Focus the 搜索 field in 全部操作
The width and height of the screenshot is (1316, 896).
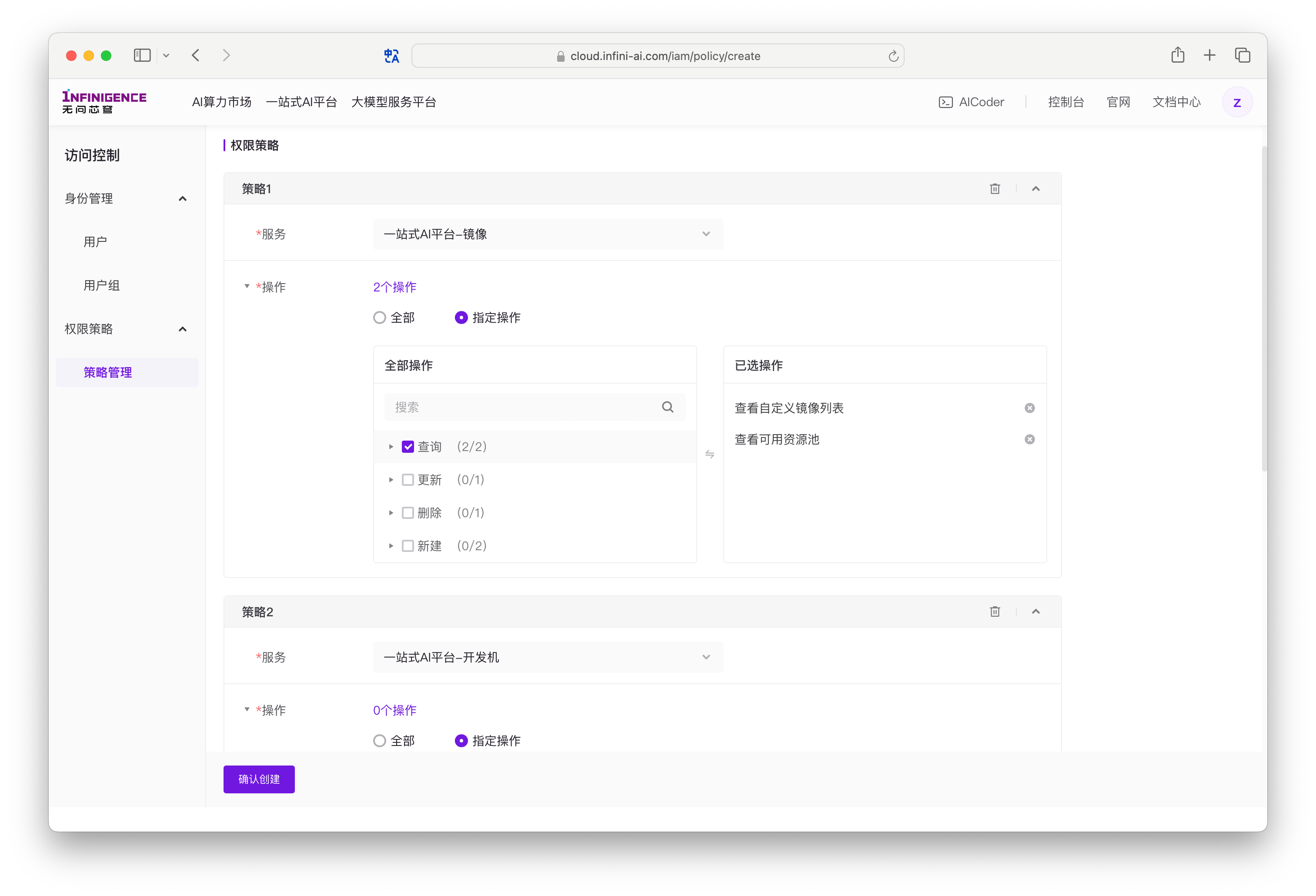coord(534,407)
